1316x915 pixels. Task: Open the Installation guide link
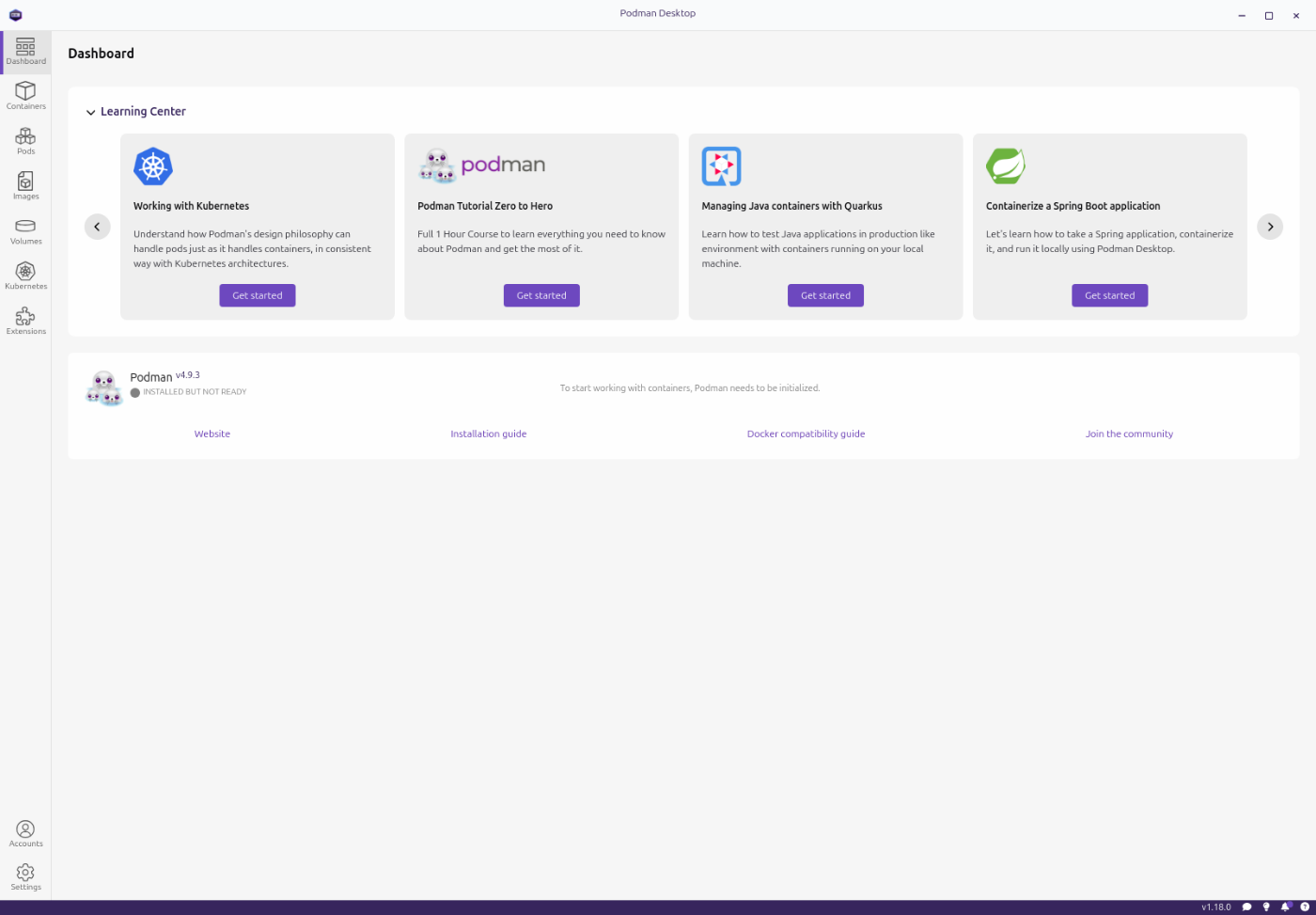pyautogui.click(x=489, y=434)
